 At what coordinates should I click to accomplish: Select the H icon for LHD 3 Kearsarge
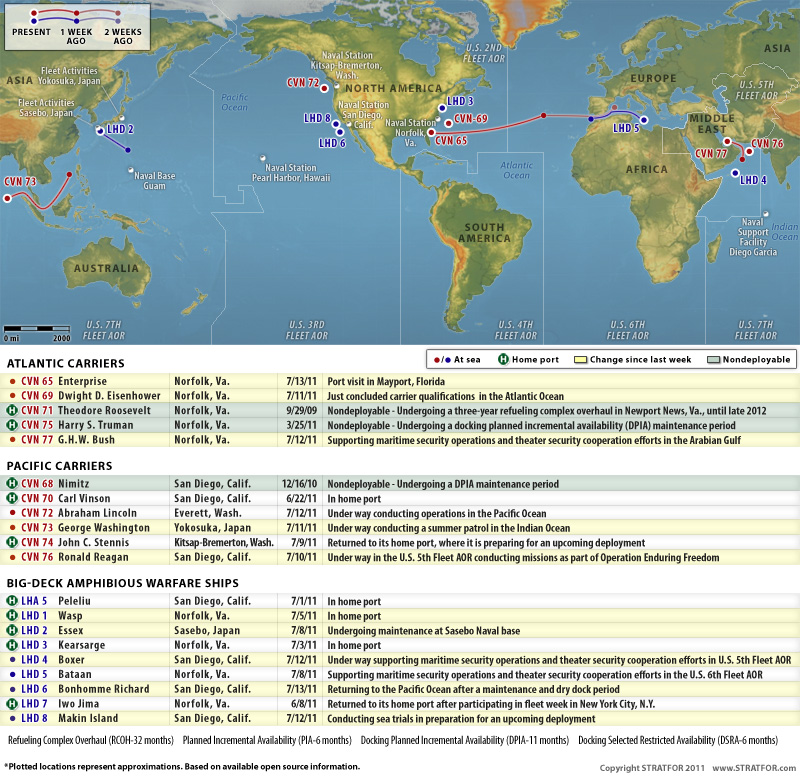click(x=12, y=645)
